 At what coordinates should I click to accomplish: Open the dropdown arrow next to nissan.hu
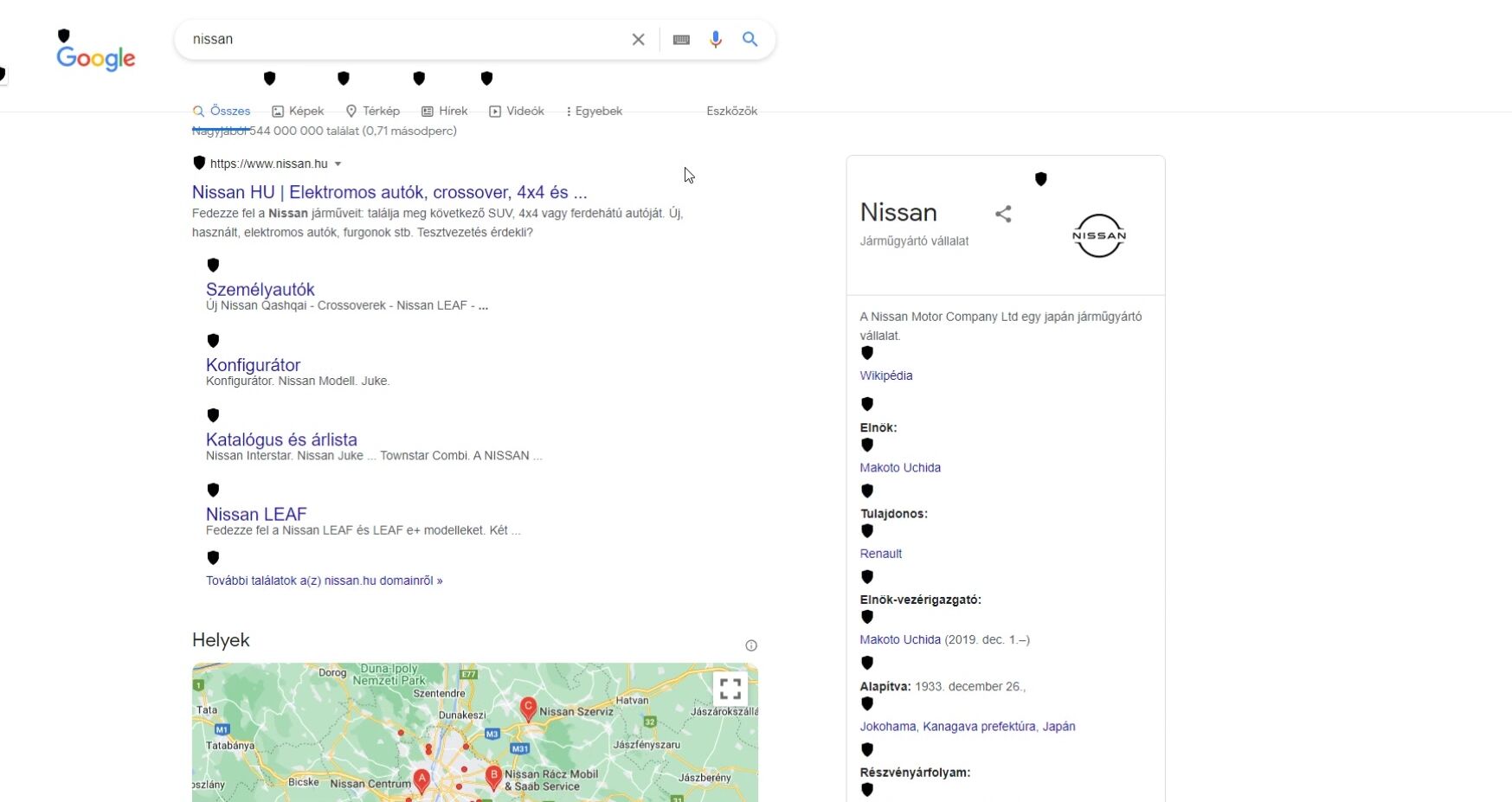(338, 164)
